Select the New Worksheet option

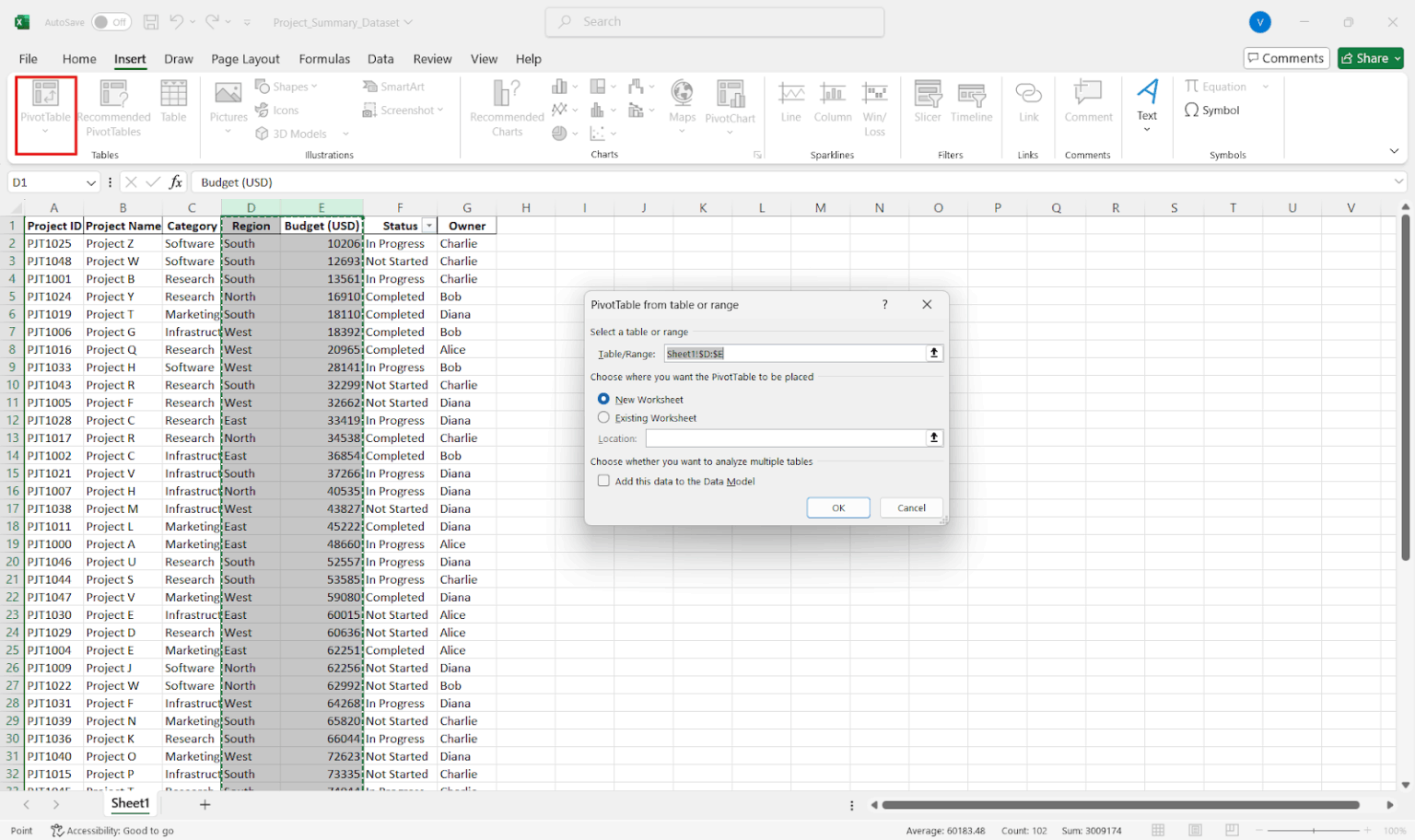pos(604,399)
